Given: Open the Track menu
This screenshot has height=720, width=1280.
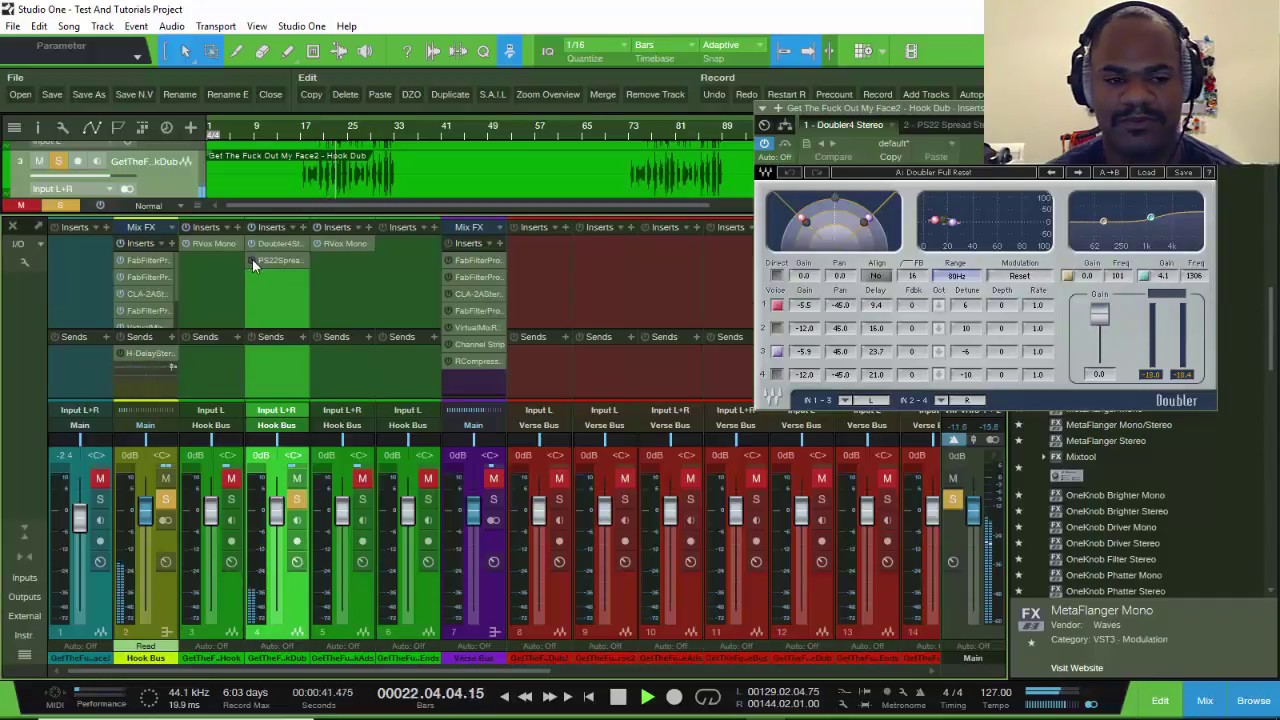Looking at the screenshot, I should tap(102, 26).
